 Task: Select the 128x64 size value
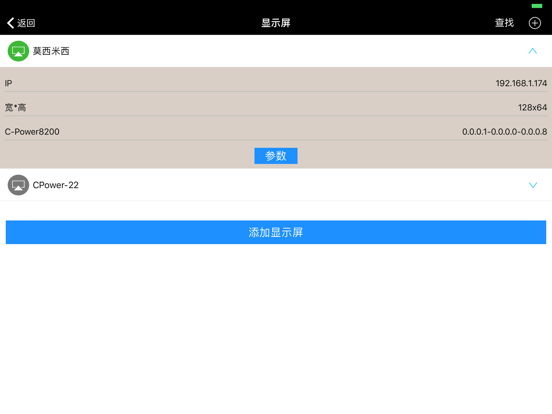pos(532,107)
